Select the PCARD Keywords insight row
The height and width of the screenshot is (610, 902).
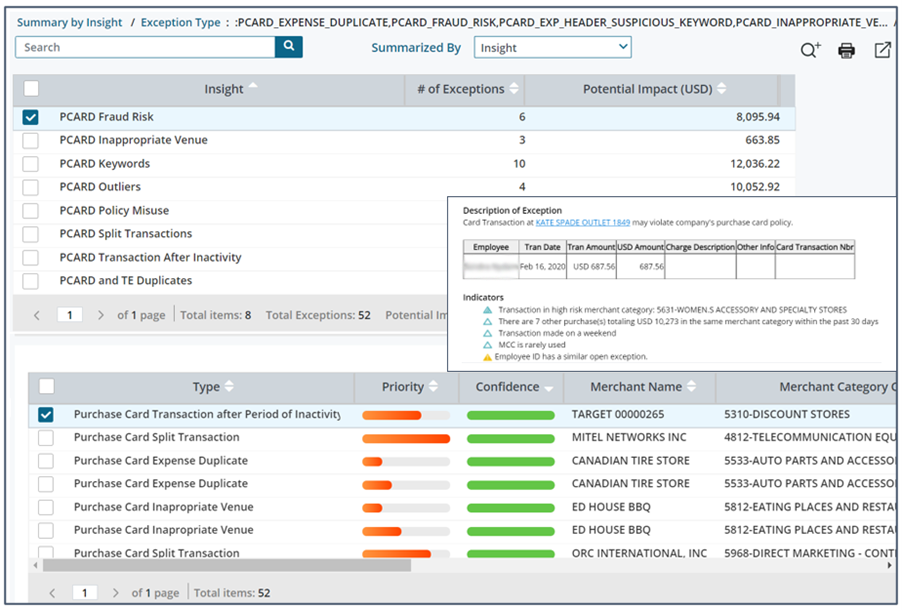coord(404,164)
